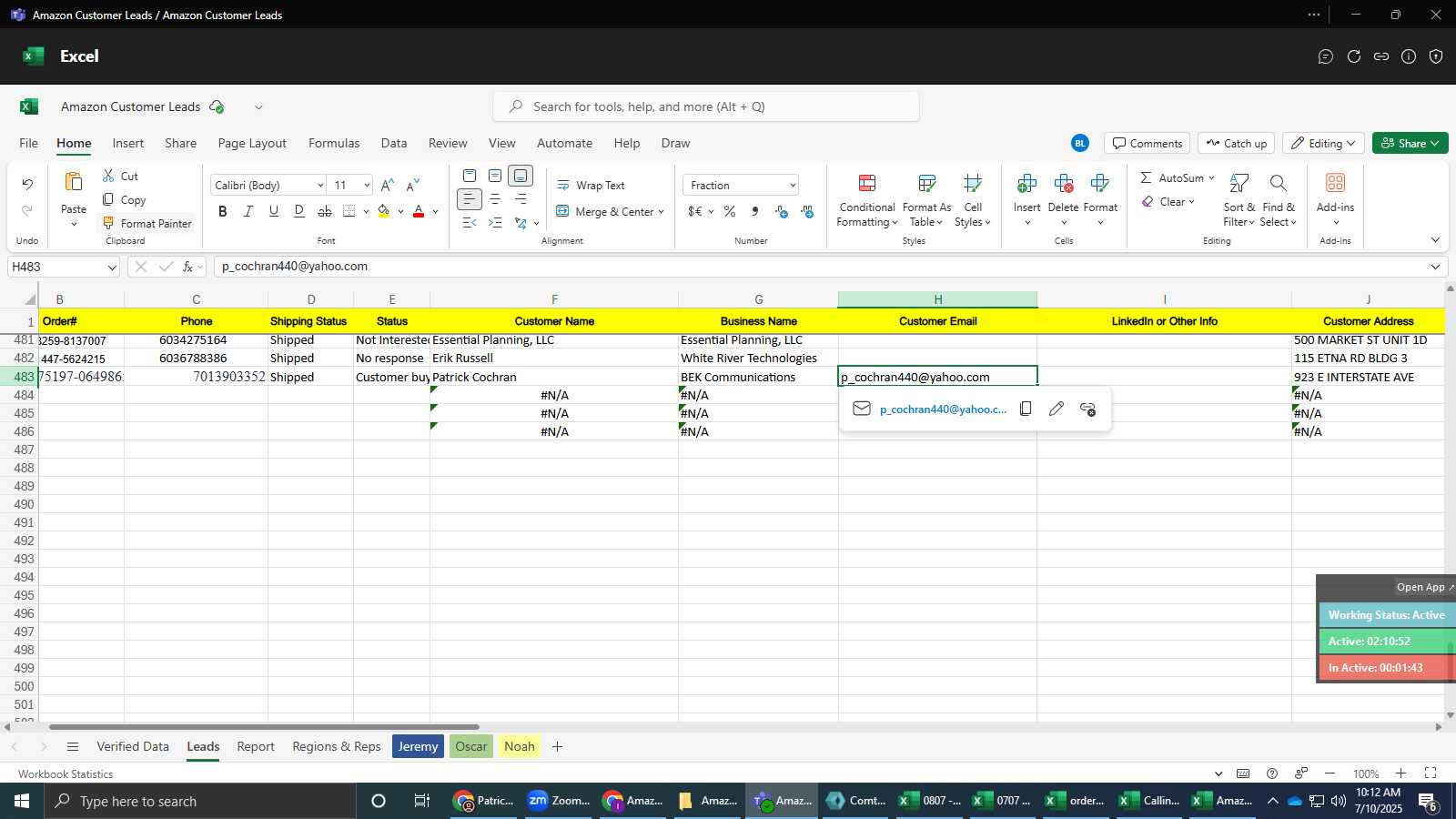Click the Delete cells icon
Viewport: 1456px width, 819px height.
click(1063, 184)
